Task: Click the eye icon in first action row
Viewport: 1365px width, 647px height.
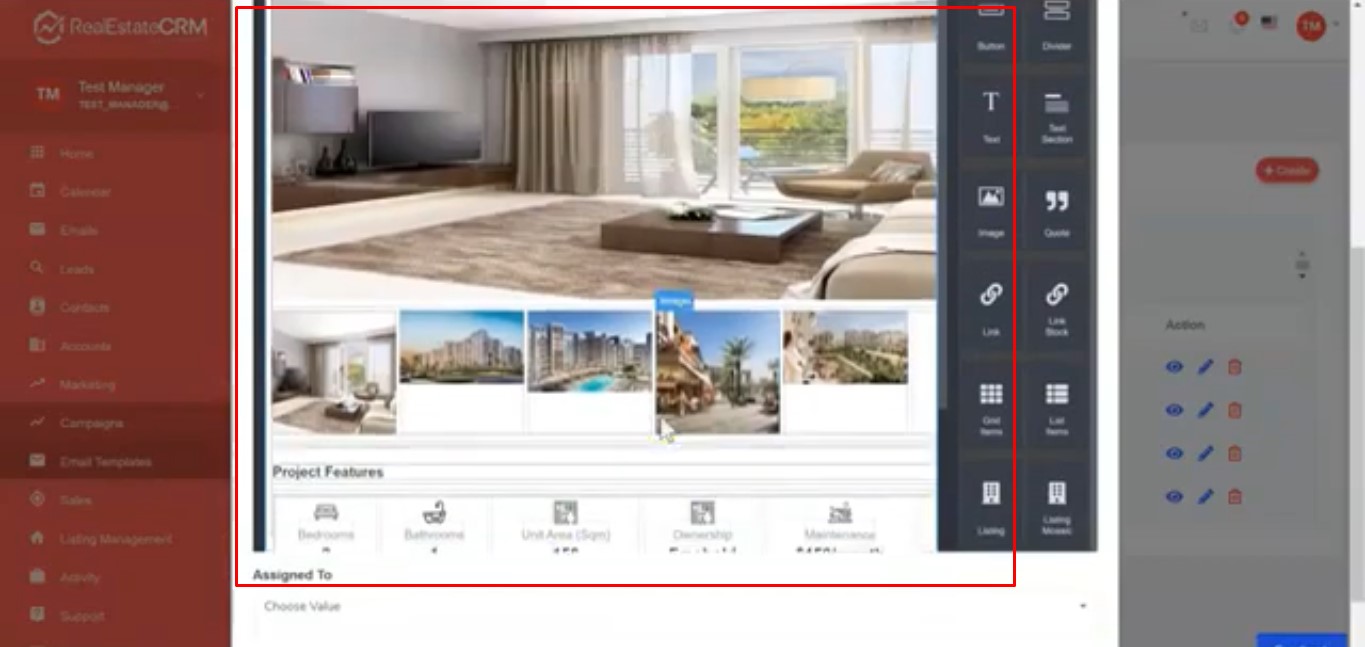Action: tap(1174, 367)
